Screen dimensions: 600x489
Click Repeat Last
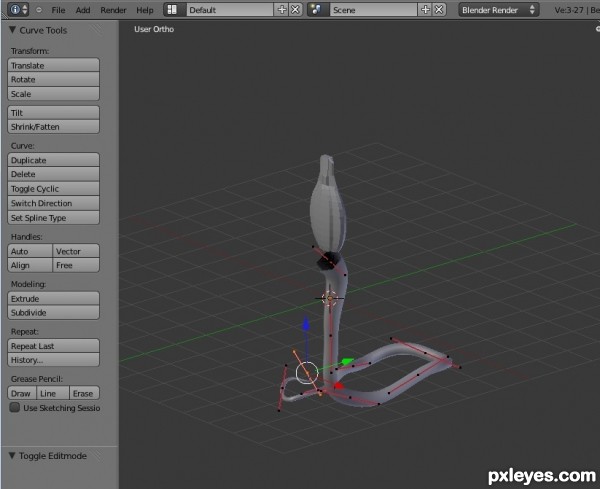coord(53,346)
